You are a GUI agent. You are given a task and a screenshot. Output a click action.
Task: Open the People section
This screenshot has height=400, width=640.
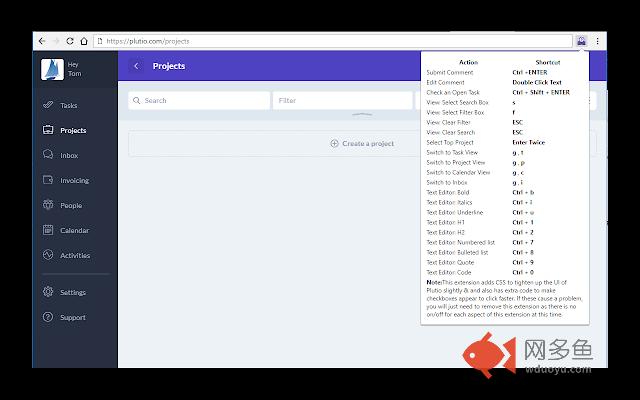pos(71,205)
